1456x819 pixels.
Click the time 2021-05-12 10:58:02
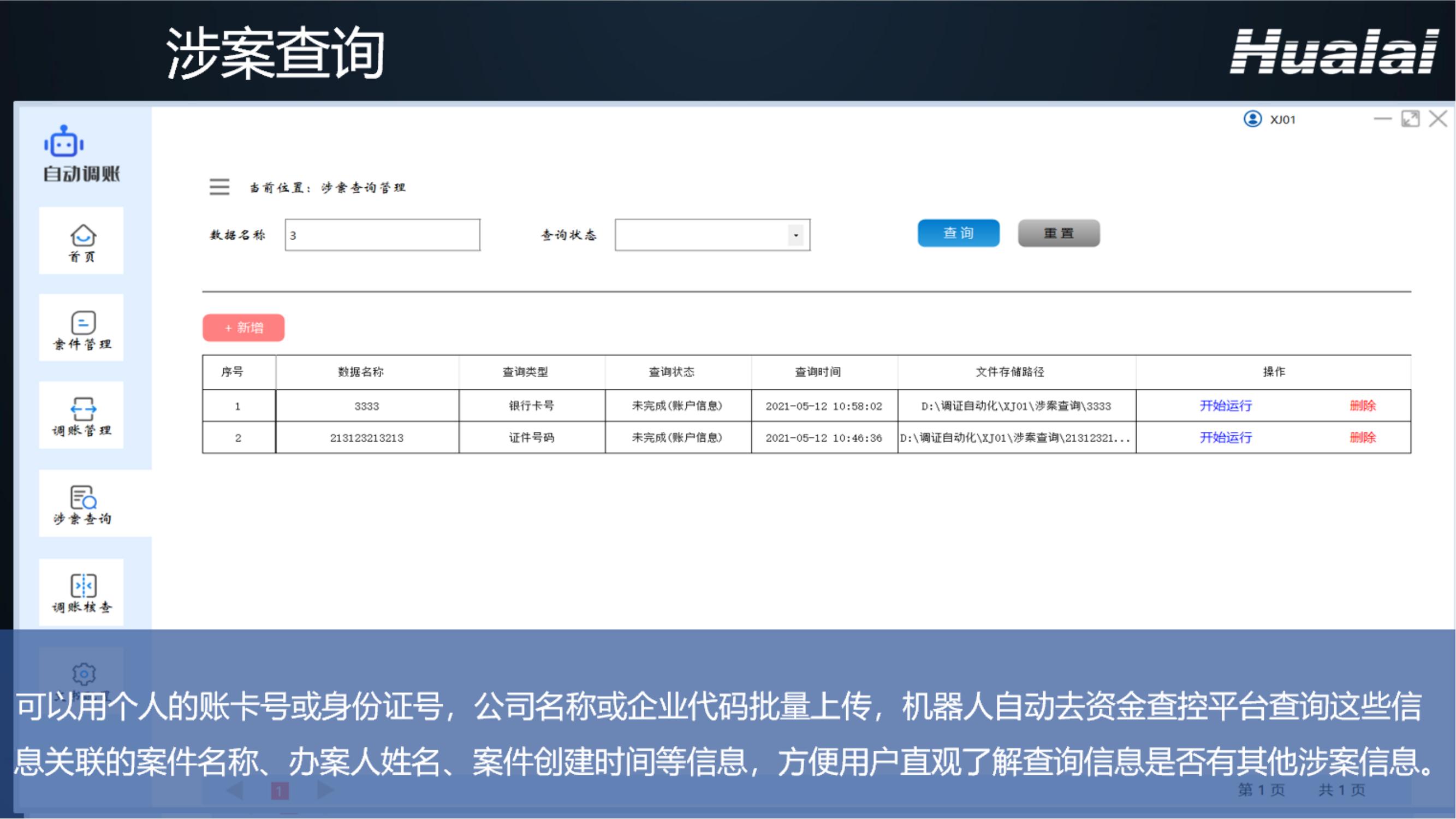click(824, 406)
